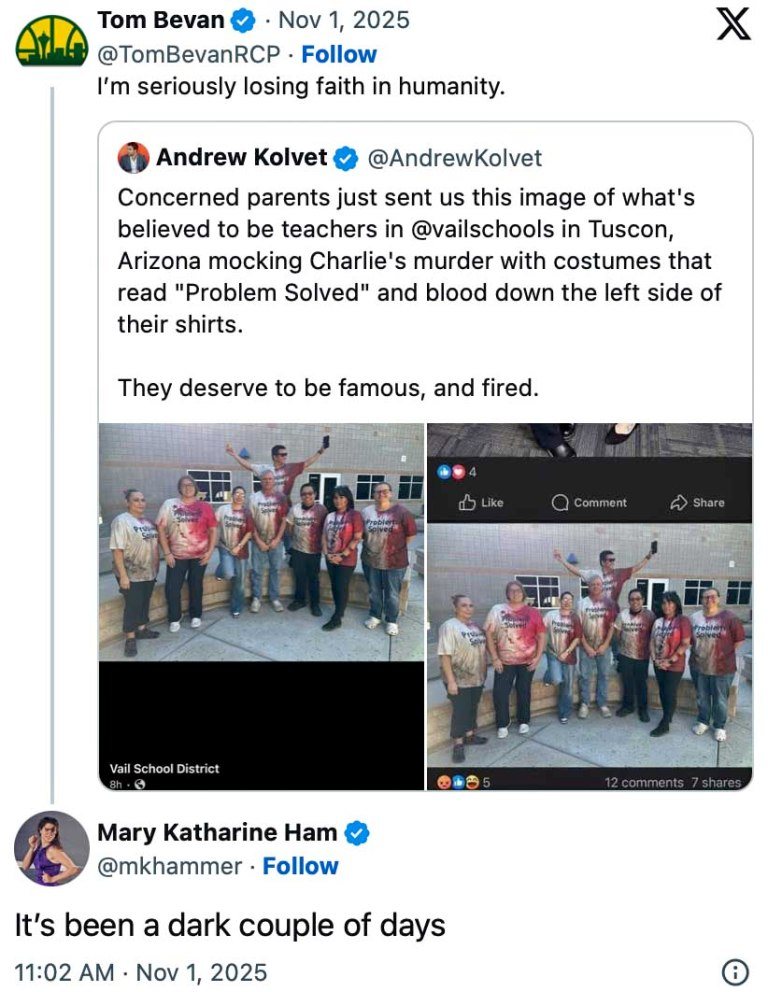Click the Facebook Share button

pos(699,502)
